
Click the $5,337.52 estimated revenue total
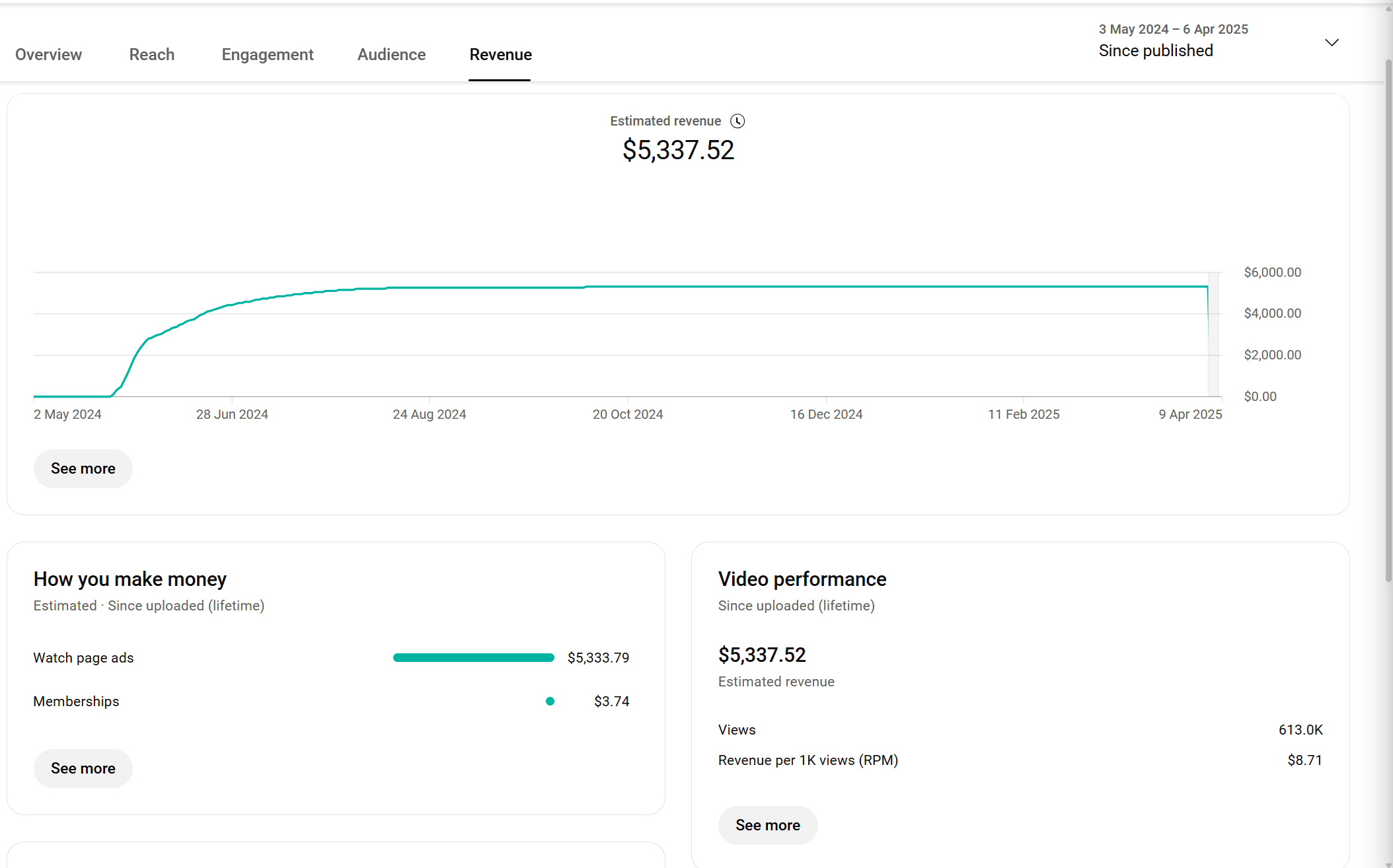coord(678,150)
